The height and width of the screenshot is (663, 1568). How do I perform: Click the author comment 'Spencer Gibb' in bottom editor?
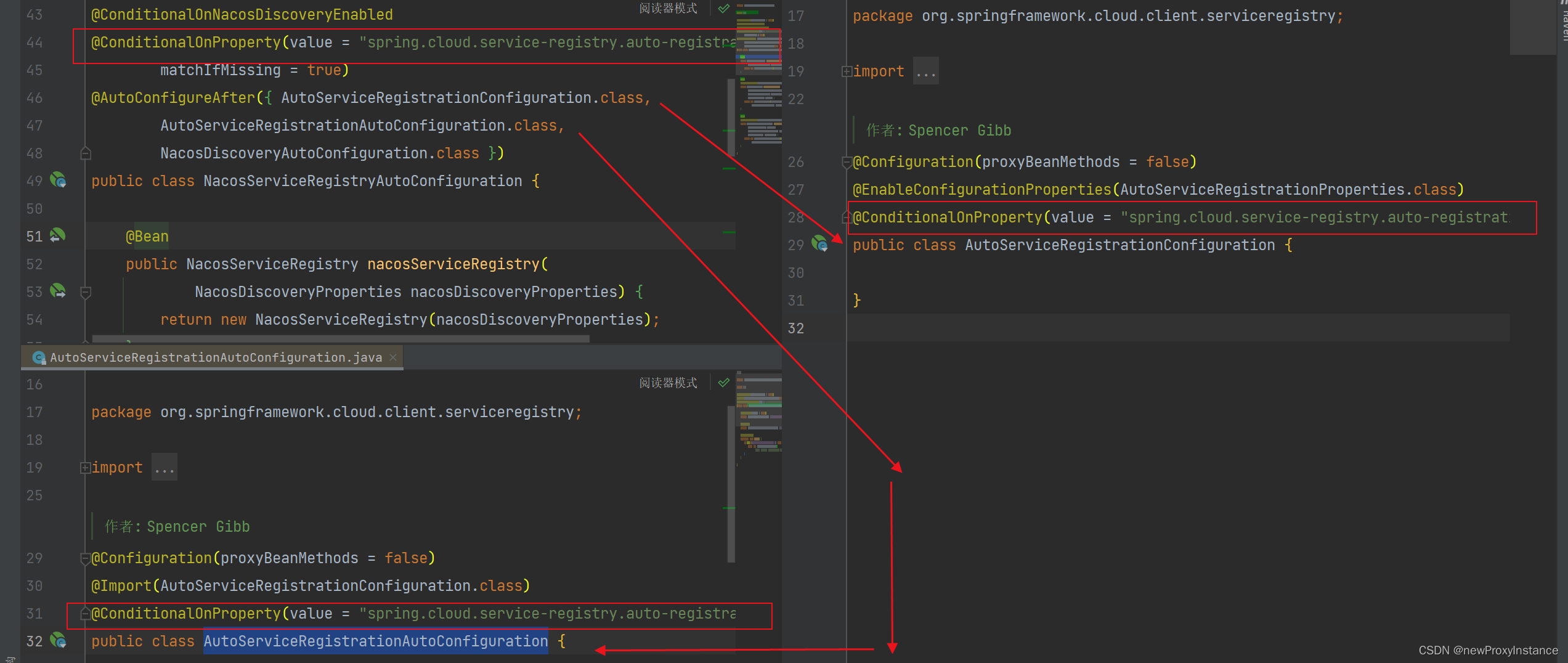click(x=198, y=526)
